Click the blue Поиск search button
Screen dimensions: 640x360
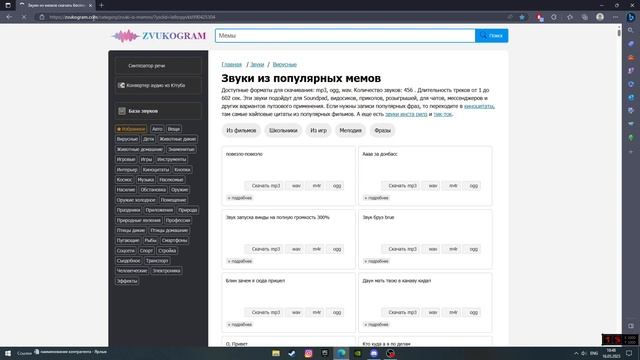[491, 36]
